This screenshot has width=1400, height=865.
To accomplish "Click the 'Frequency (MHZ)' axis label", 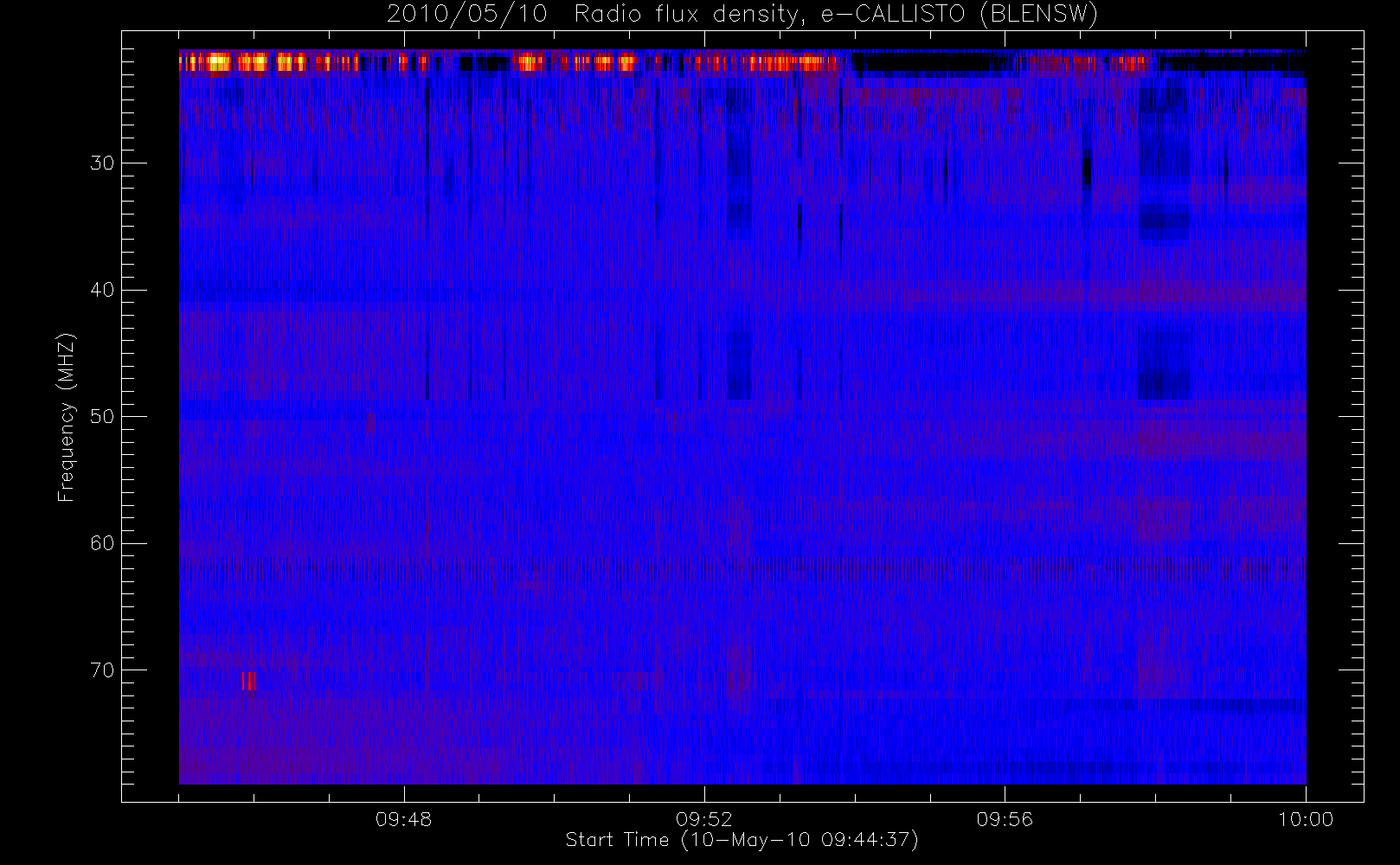I will click(67, 417).
